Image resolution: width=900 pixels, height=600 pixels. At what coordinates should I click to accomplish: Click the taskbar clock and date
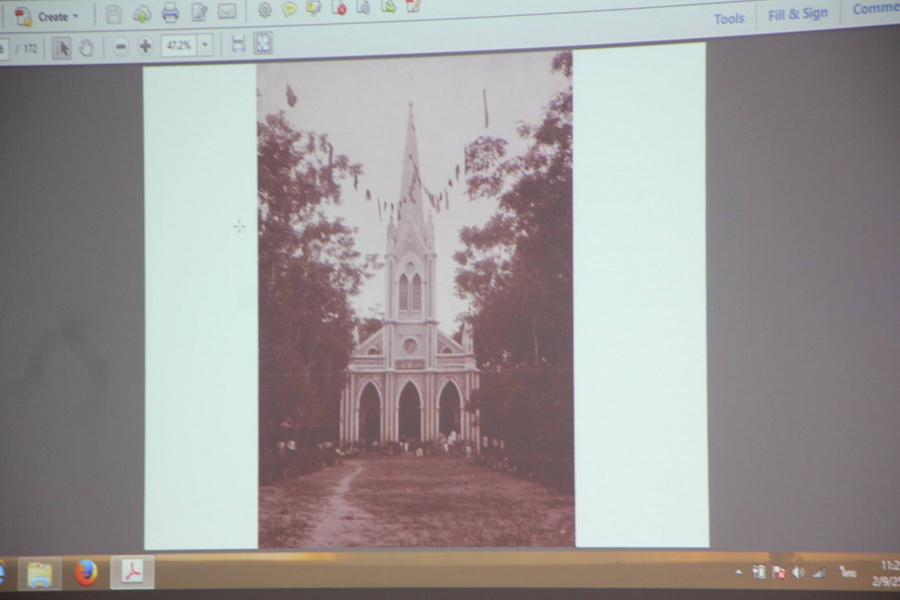(x=887, y=574)
